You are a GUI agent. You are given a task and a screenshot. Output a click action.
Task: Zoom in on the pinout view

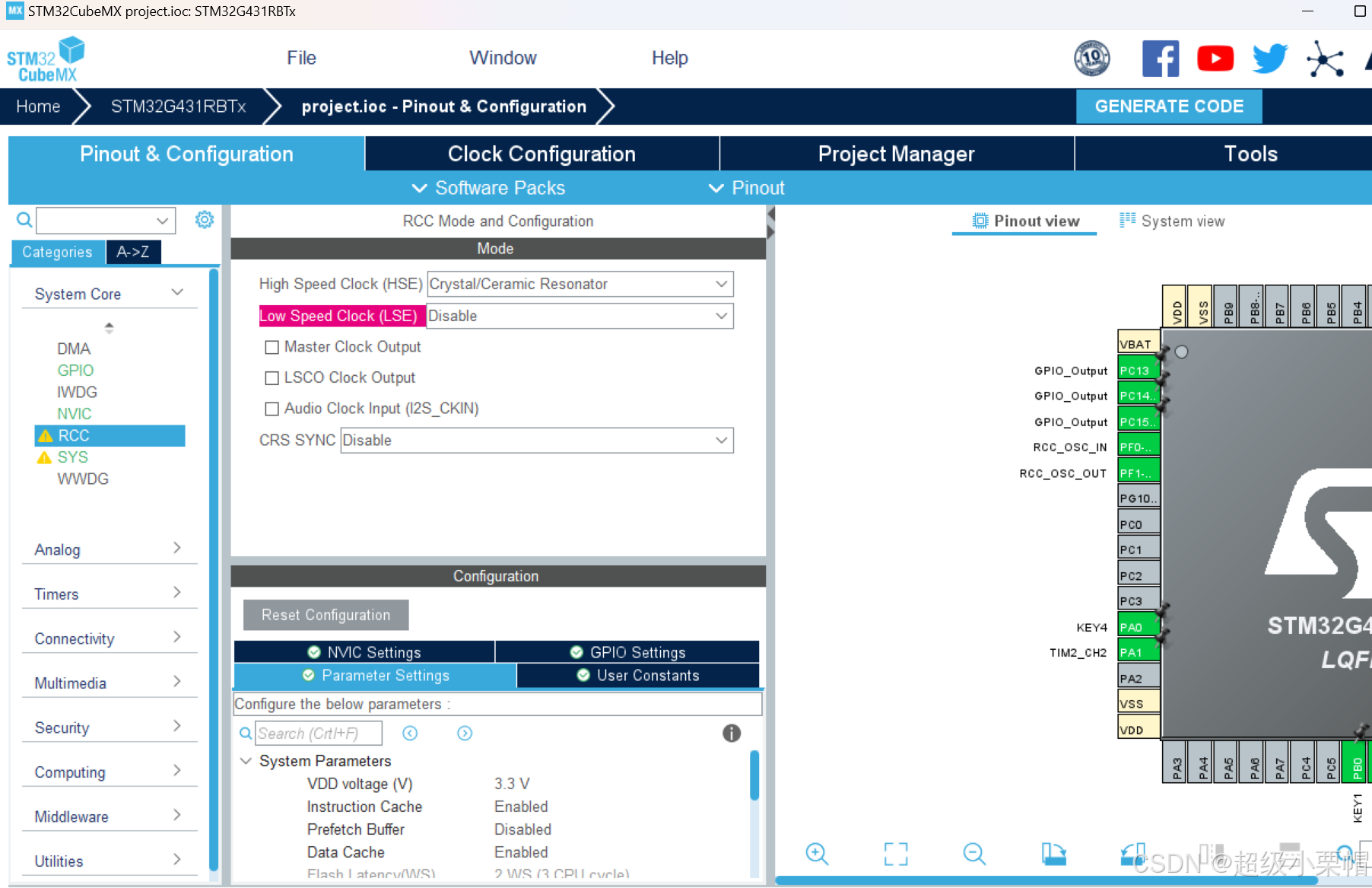pyautogui.click(x=817, y=854)
